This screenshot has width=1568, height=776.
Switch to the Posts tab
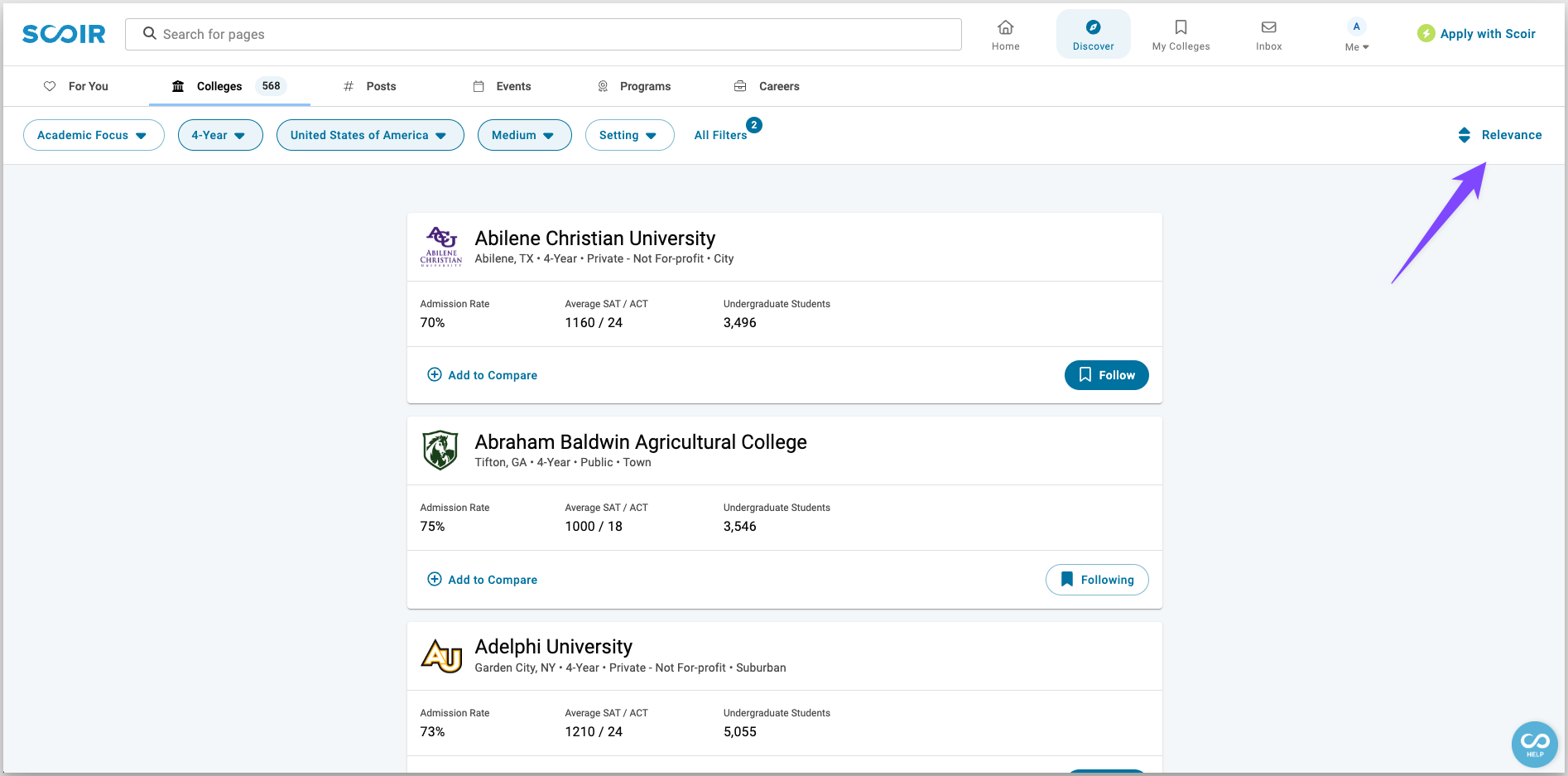[x=370, y=86]
